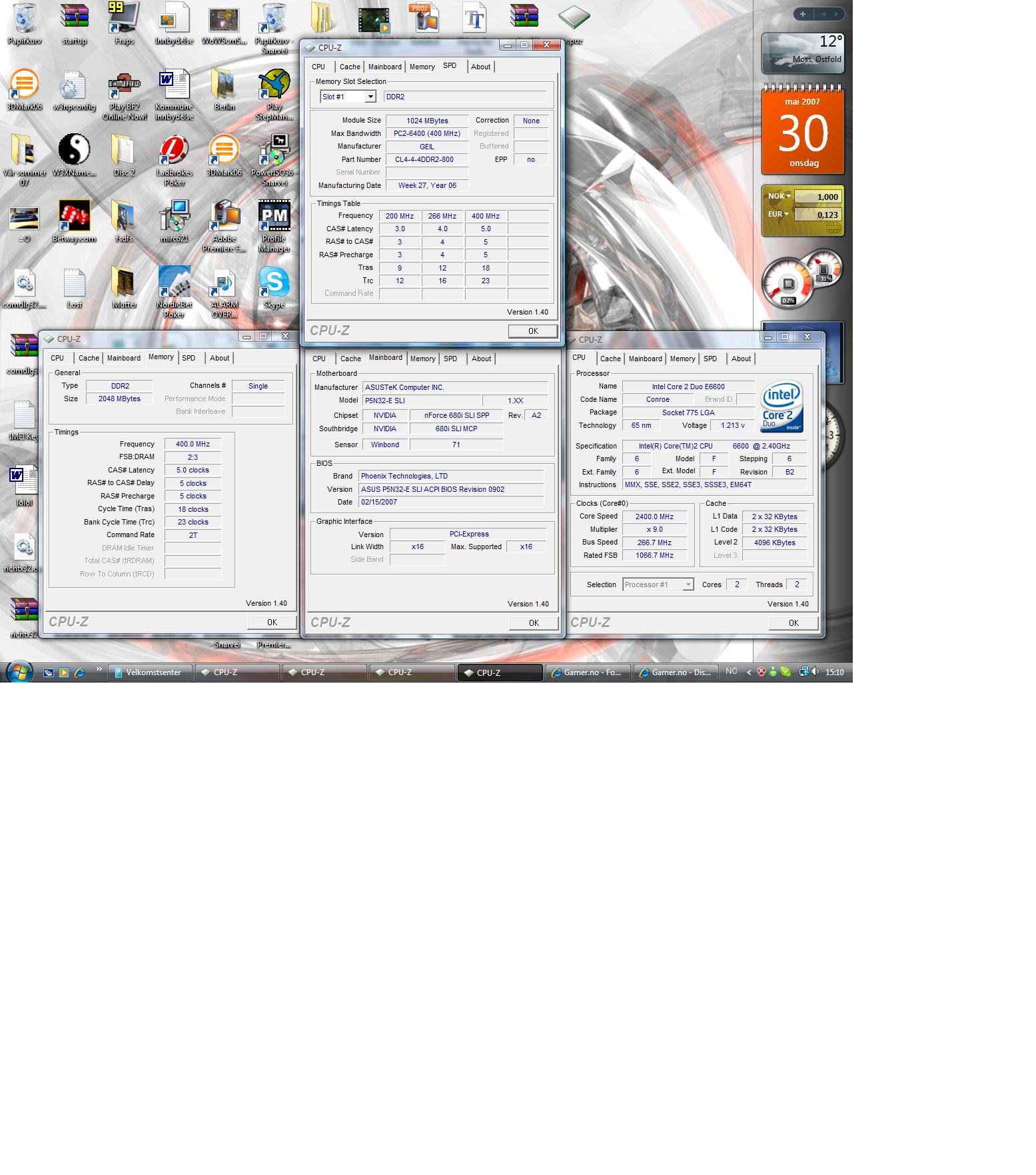Select Mainboard tab in SPD window
The width and height of the screenshot is (1036, 1175).
tap(385, 67)
